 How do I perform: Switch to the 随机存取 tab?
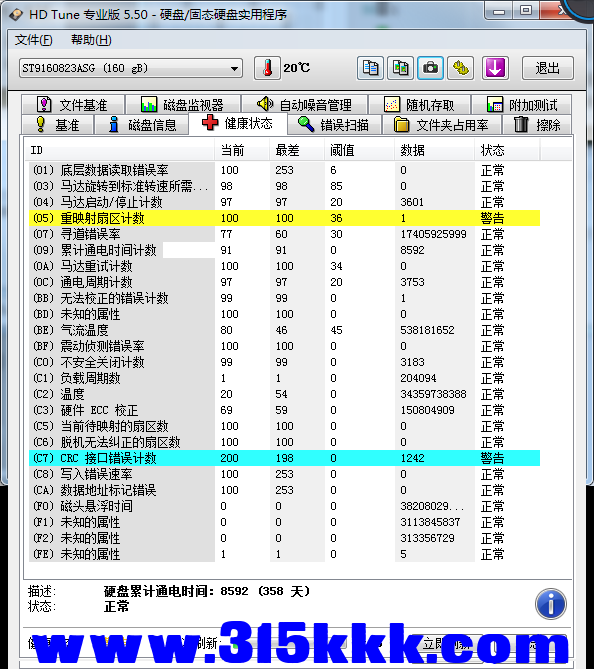click(419, 105)
